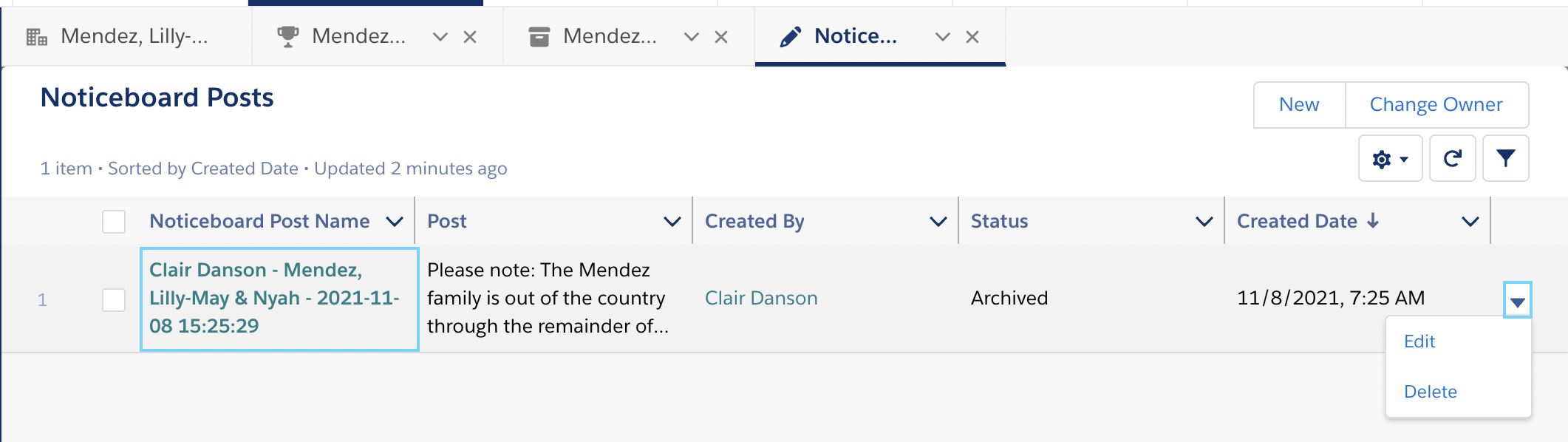Close the Notice tab
The width and height of the screenshot is (1568, 442).
[x=972, y=37]
